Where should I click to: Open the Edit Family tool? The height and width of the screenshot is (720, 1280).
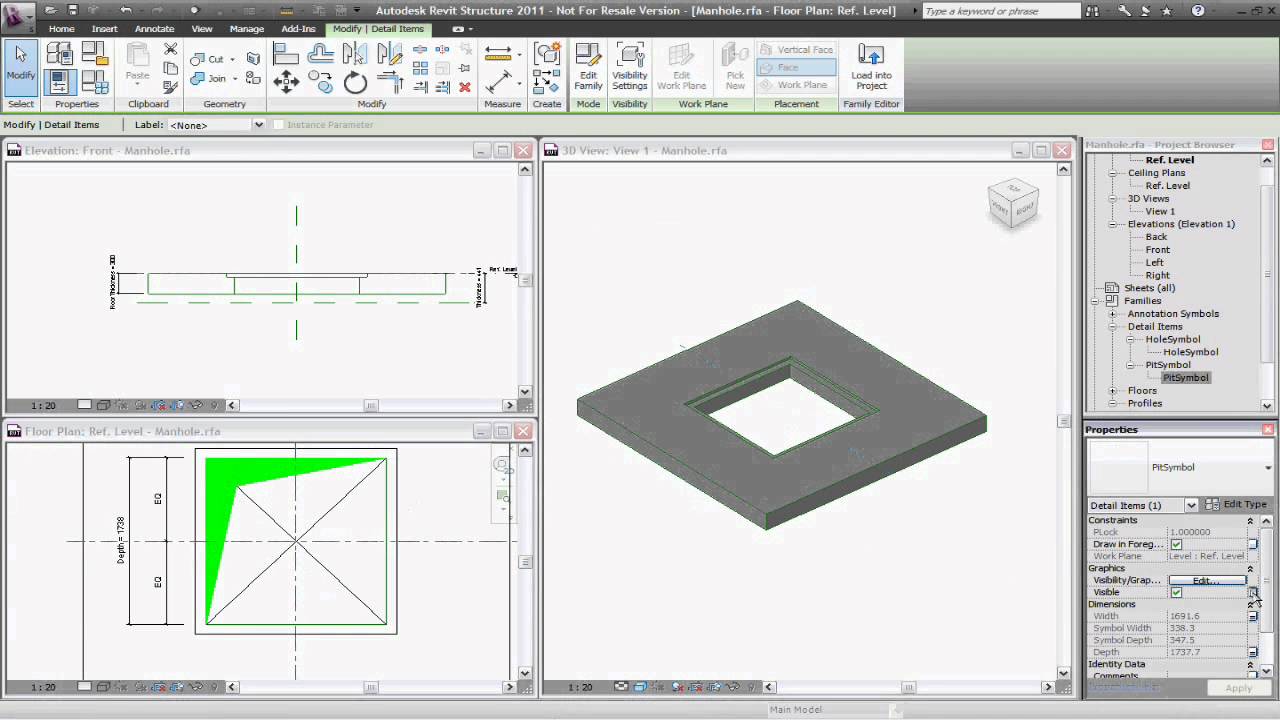tap(588, 65)
